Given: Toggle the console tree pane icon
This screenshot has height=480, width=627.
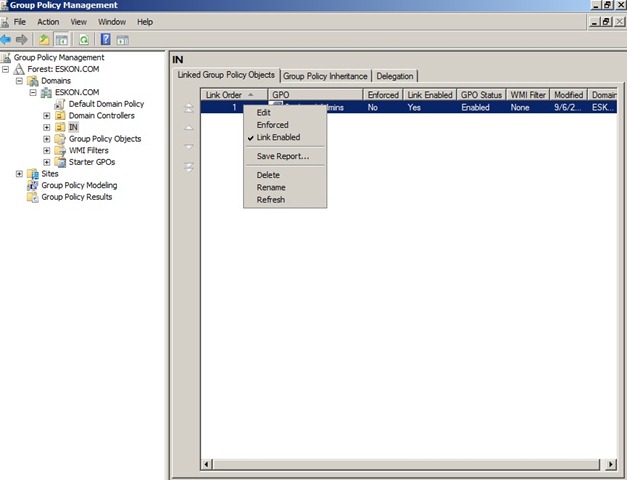Looking at the screenshot, I should 62,40.
